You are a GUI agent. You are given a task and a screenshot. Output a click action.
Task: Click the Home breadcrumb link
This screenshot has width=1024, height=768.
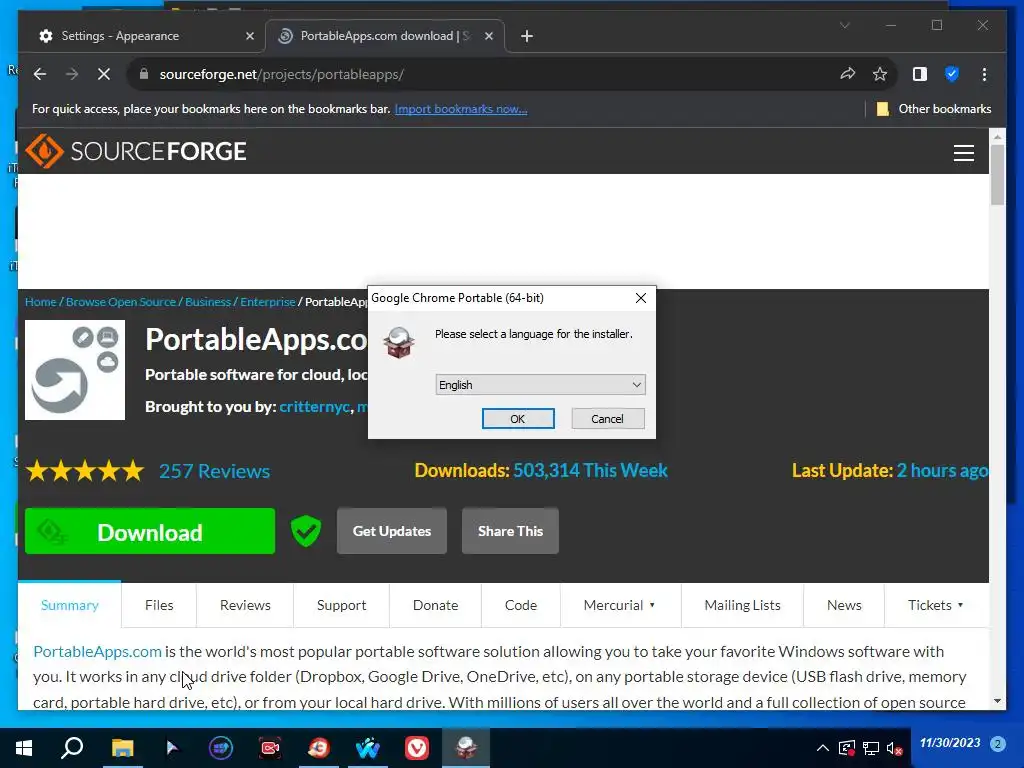click(x=40, y=302)
